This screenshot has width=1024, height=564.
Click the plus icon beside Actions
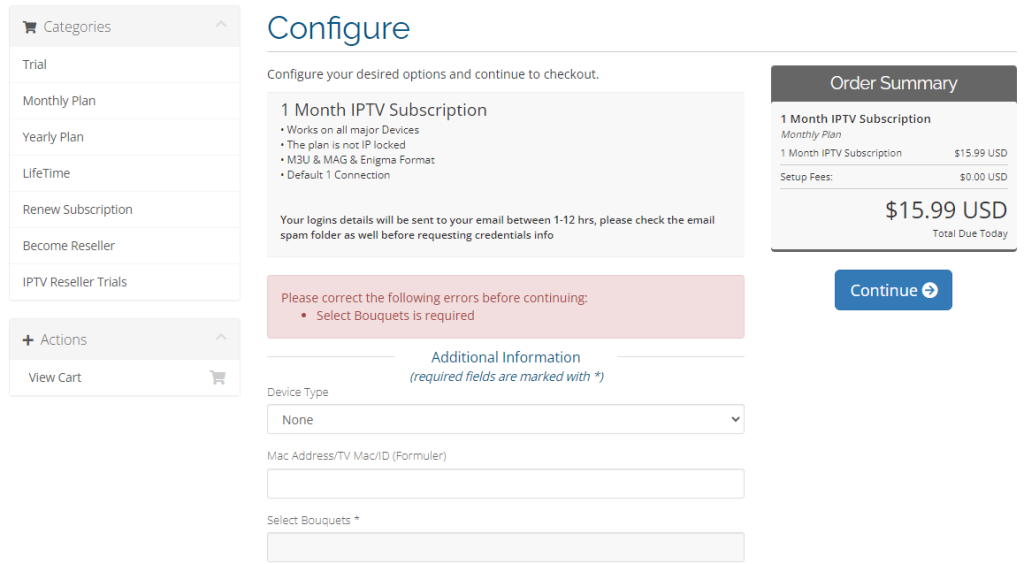[28, 340]
